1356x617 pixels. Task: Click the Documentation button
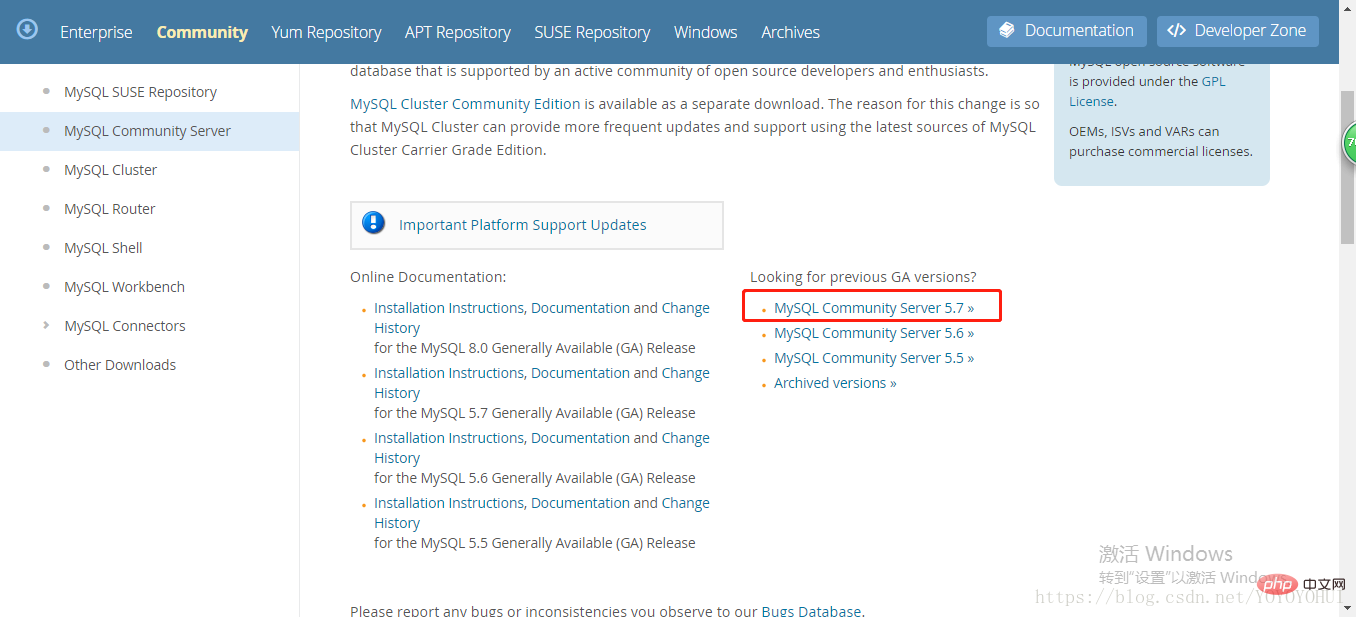(x=1067, y=31)
